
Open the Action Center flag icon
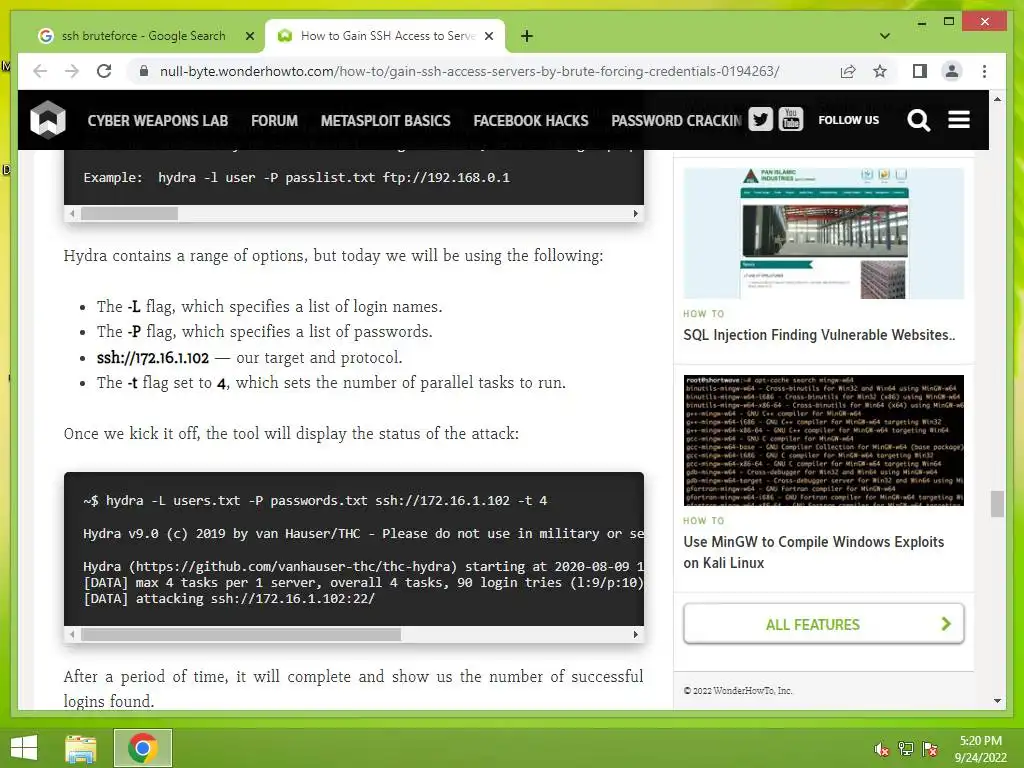coord(929,749)
